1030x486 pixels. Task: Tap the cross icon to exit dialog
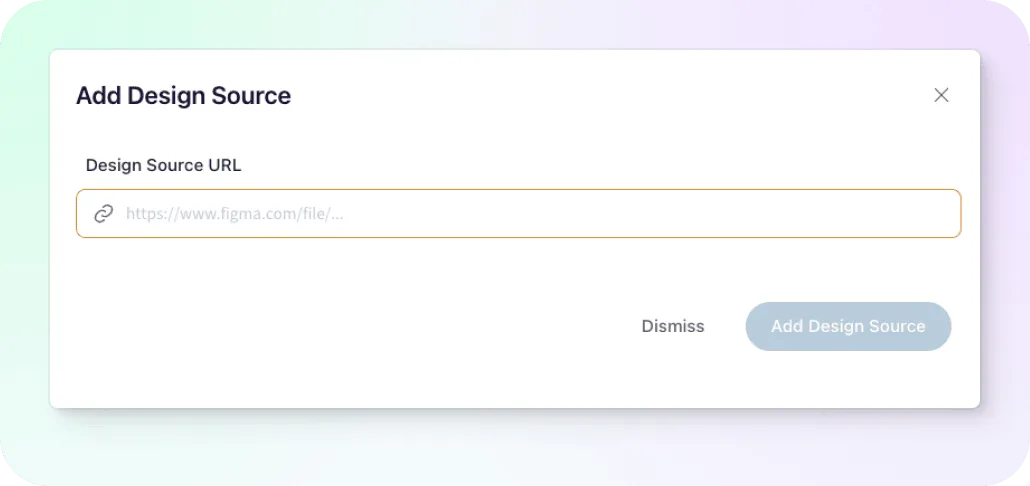[x=941, y=95]
